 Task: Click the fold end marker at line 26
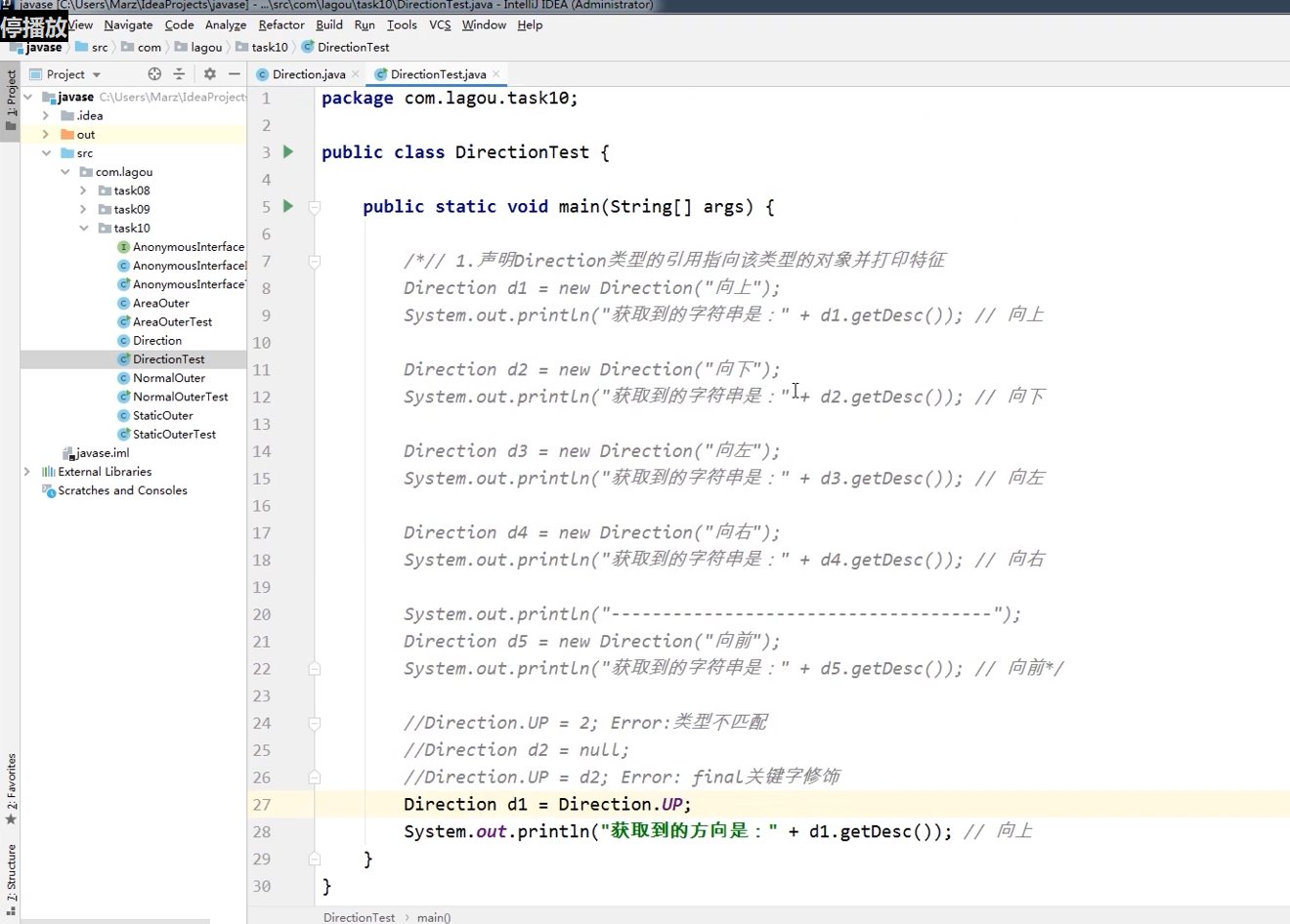point(315,777)
